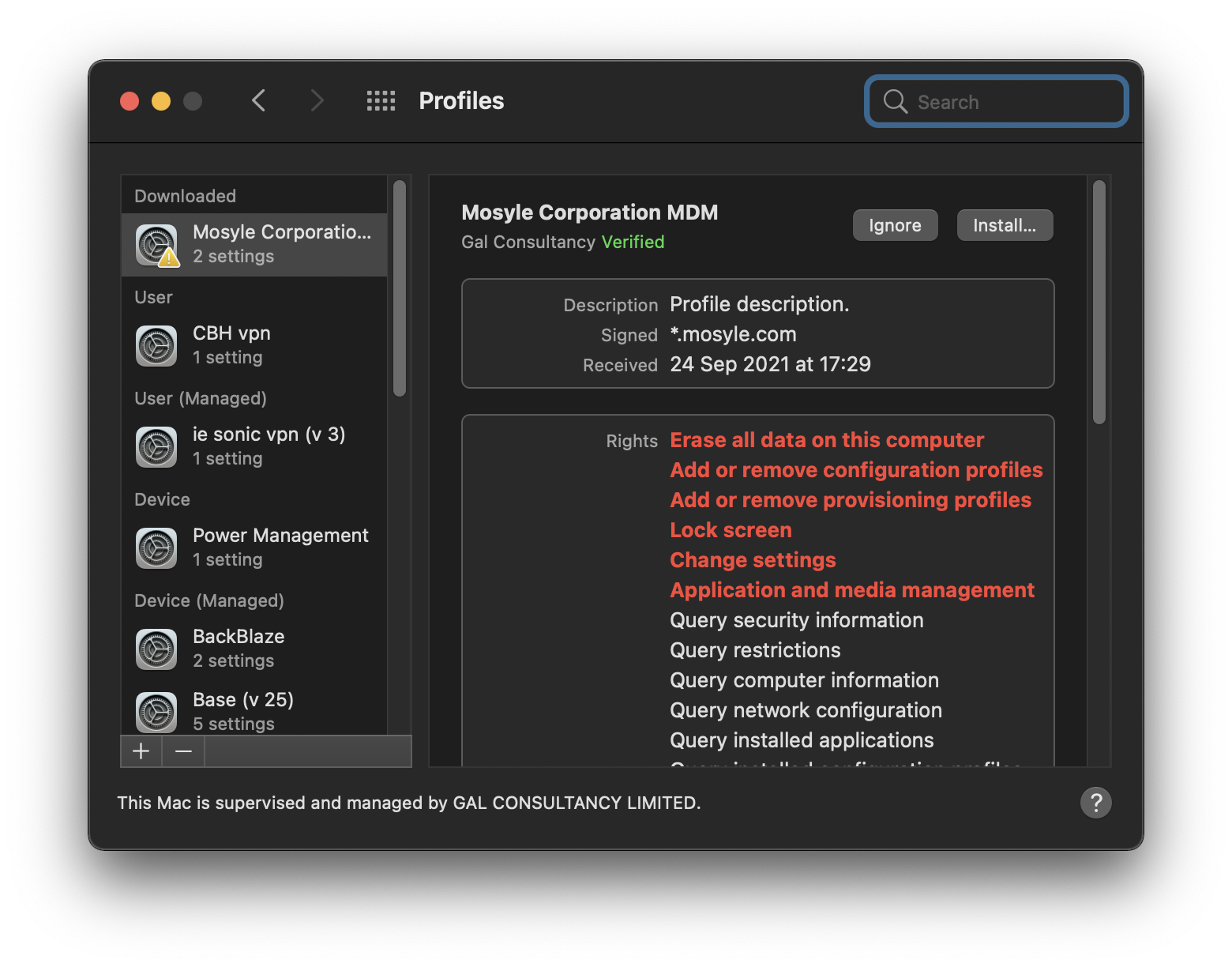The width and height of the screenshot is (1232, 967).
Task: Click the 'Change settings' right
Action: (753, 560)
